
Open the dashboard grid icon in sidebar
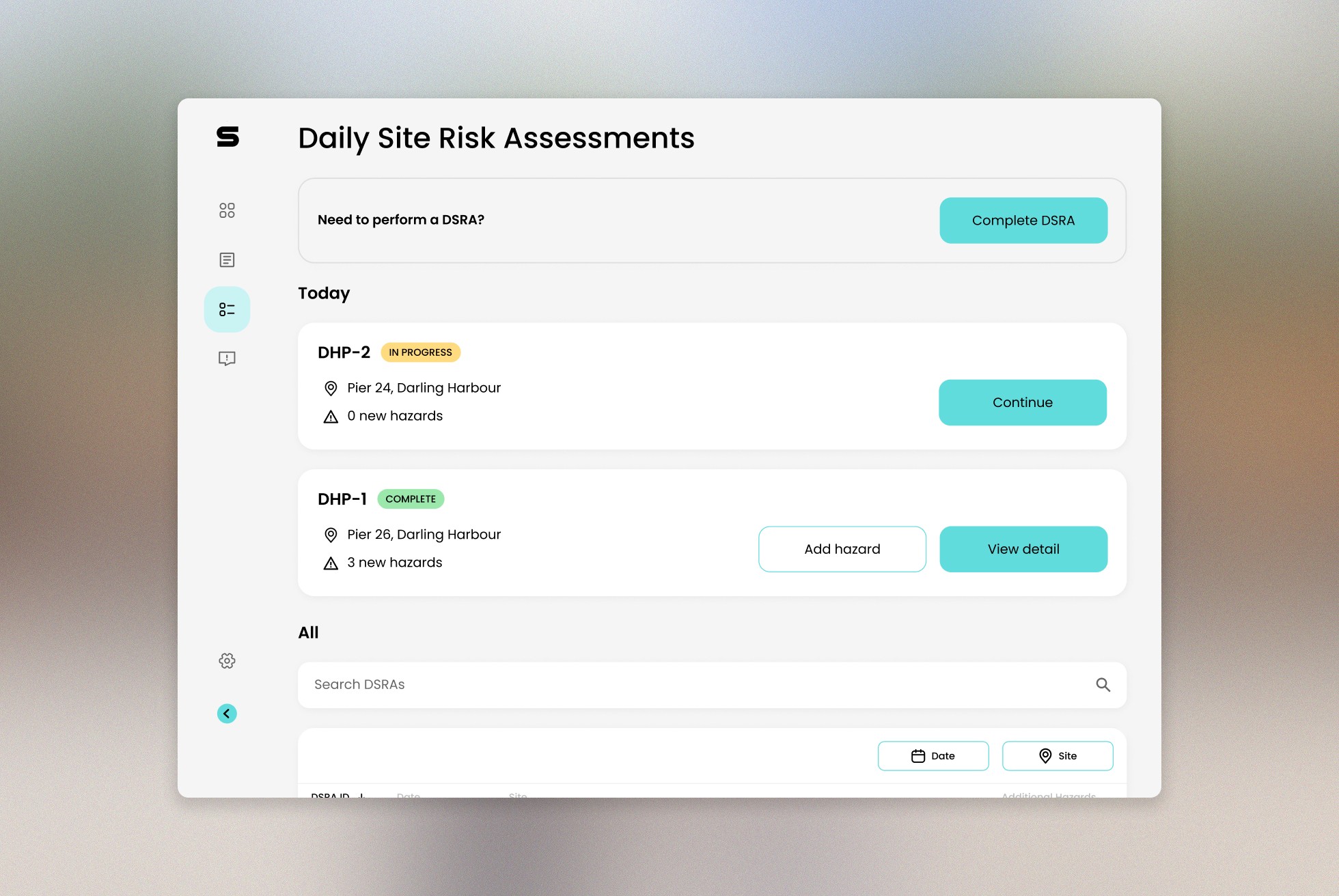[227, 210]
